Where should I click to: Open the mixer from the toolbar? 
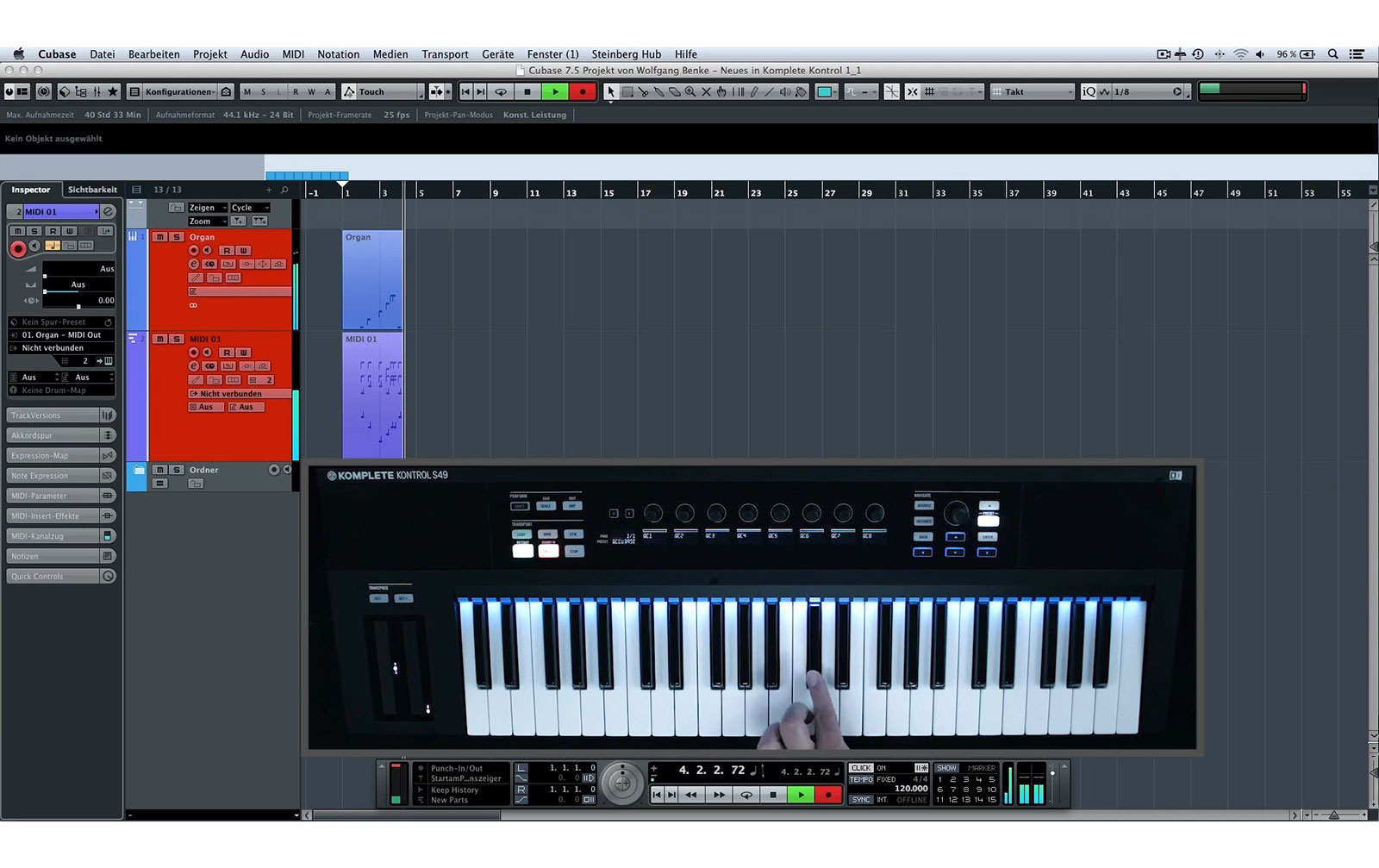pos(97,91)
